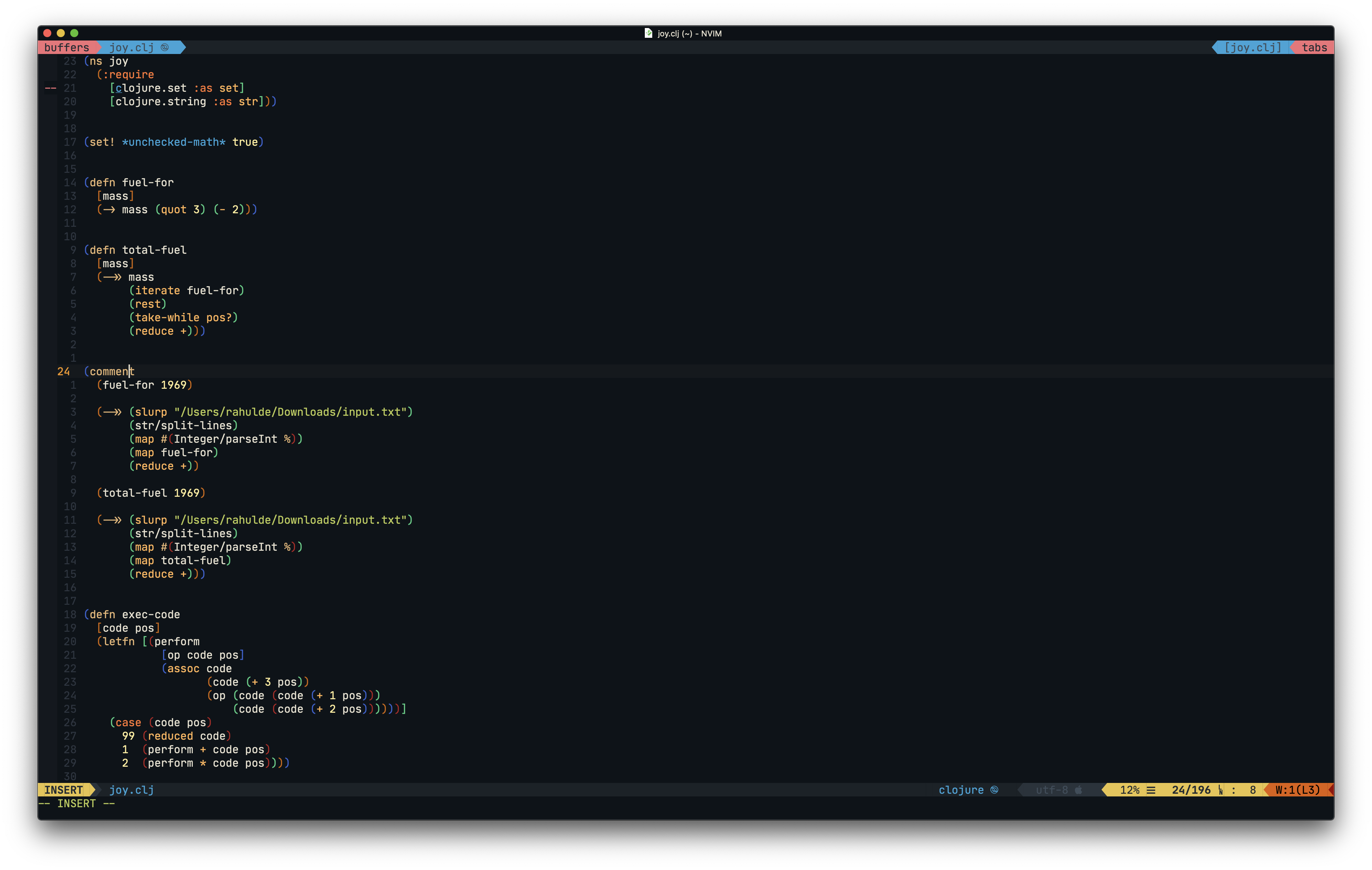Click the (letfn [(perform line
The width and height of the screenshot is (1372, 870).
point(148,641)
